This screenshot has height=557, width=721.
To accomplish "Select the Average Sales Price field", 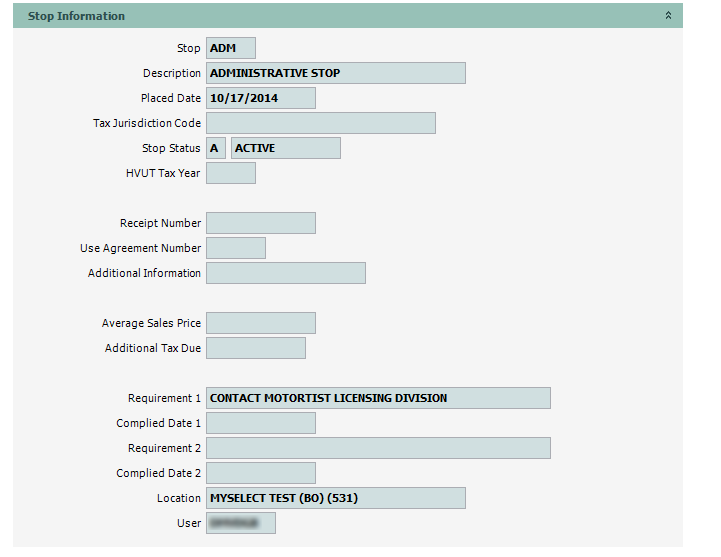I will 260,323.
